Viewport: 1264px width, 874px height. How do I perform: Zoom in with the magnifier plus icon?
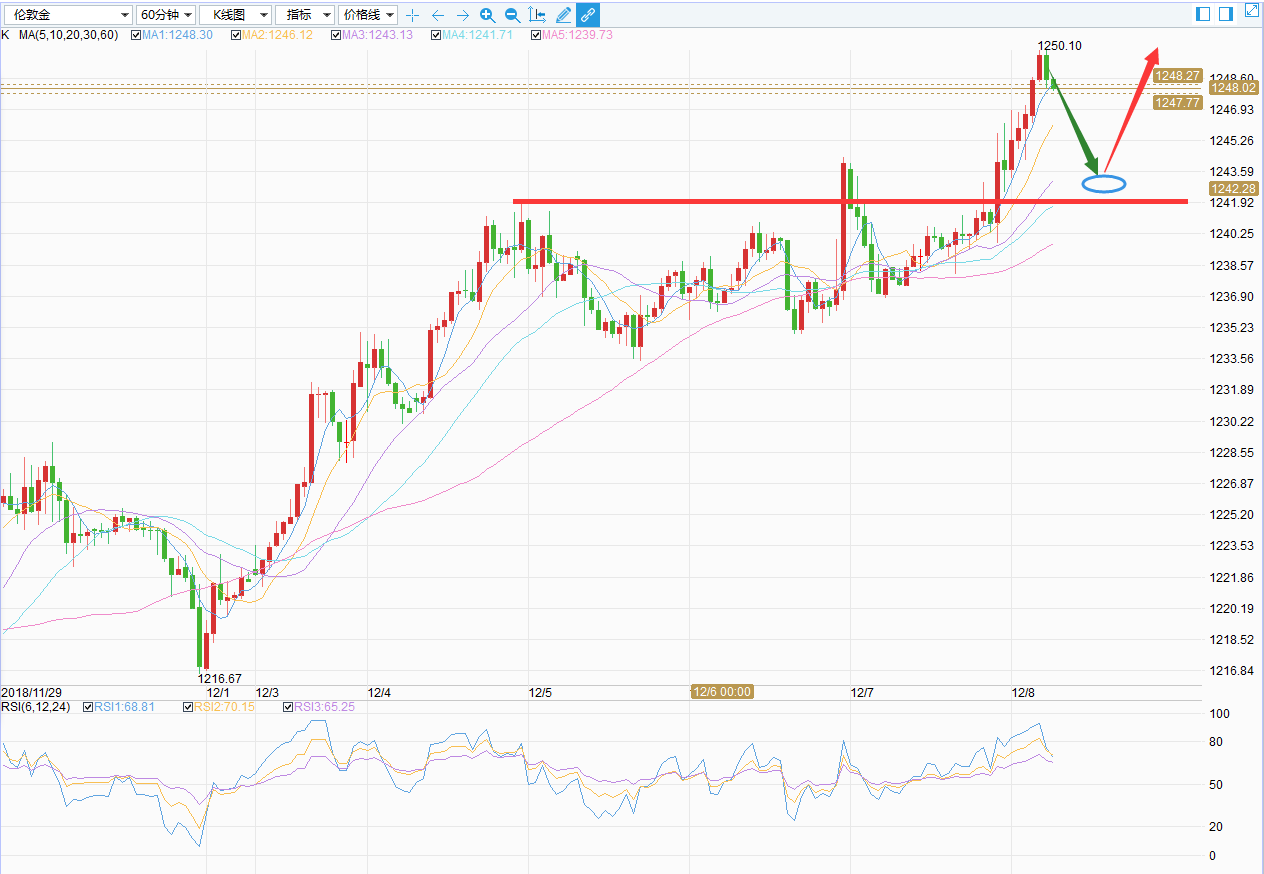(487, 15)
